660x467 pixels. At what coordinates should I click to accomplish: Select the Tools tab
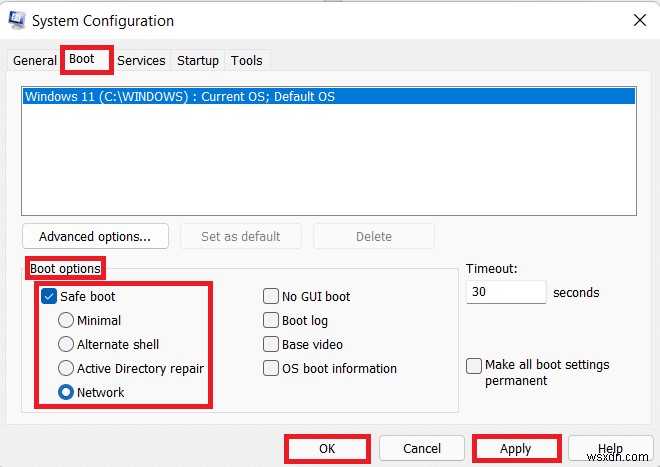[247, 61]
